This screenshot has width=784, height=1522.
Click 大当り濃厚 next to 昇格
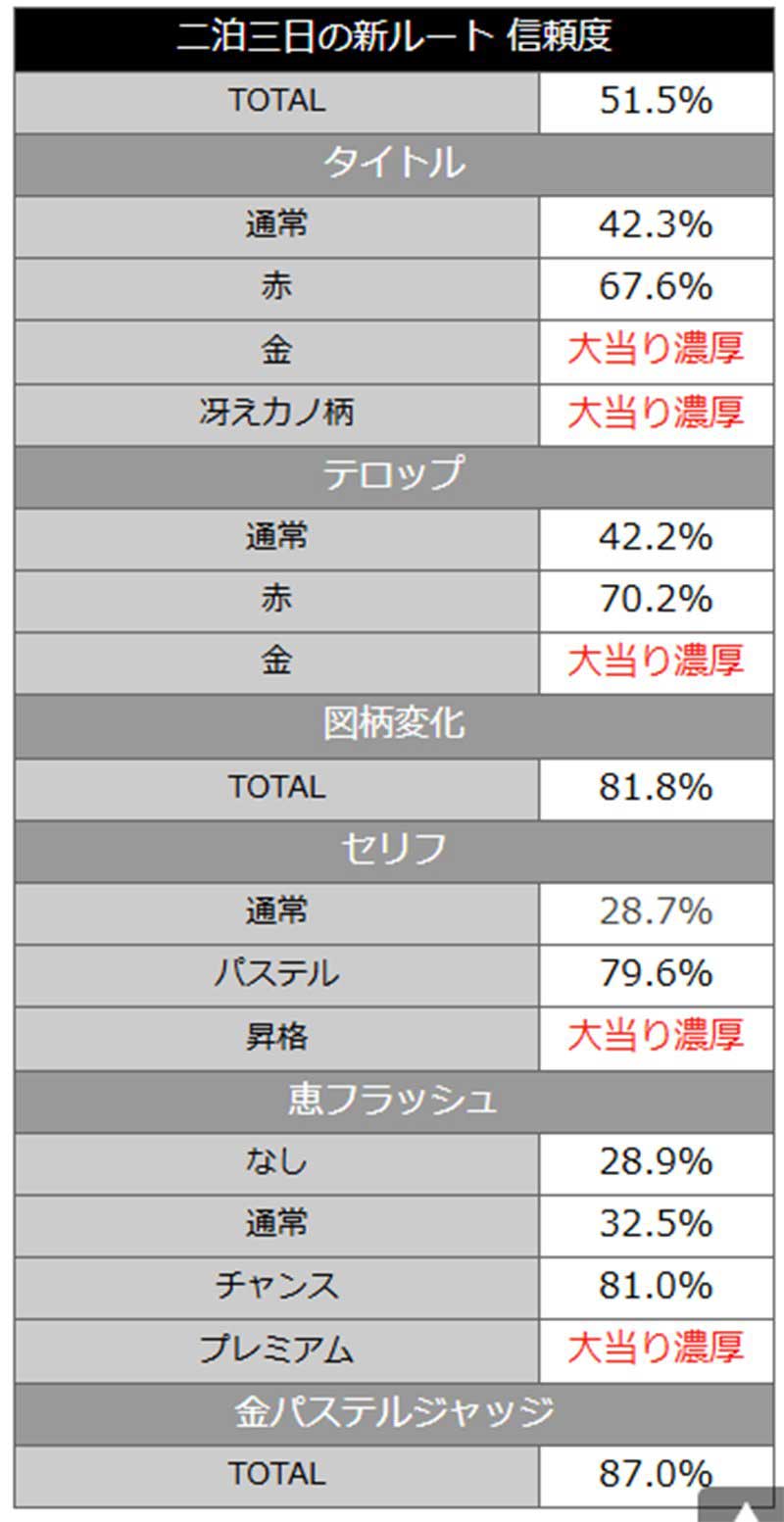[656, 1037]
